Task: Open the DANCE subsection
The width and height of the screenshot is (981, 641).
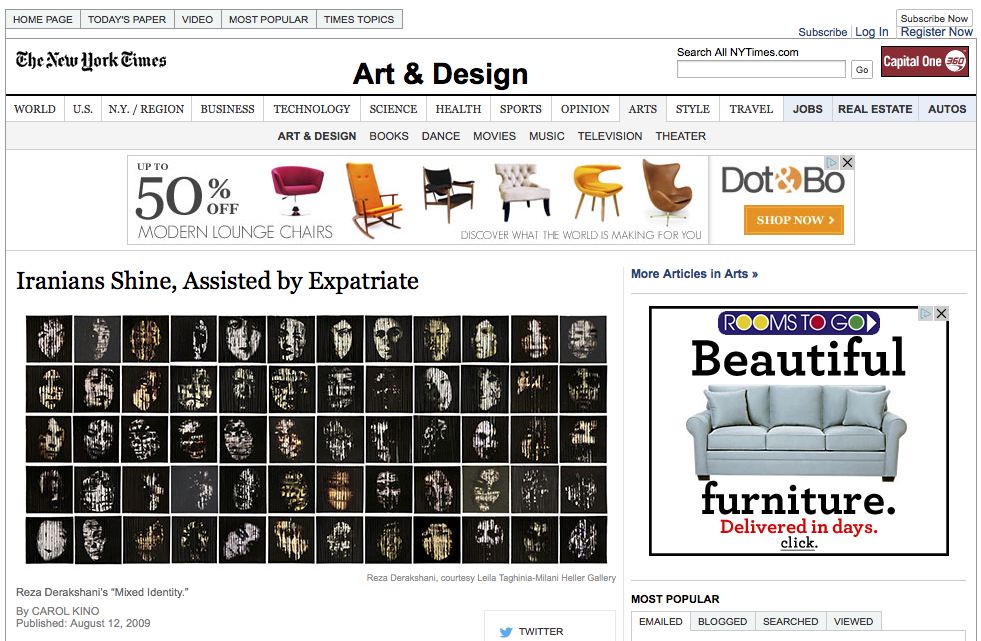Action: (440, 136)
